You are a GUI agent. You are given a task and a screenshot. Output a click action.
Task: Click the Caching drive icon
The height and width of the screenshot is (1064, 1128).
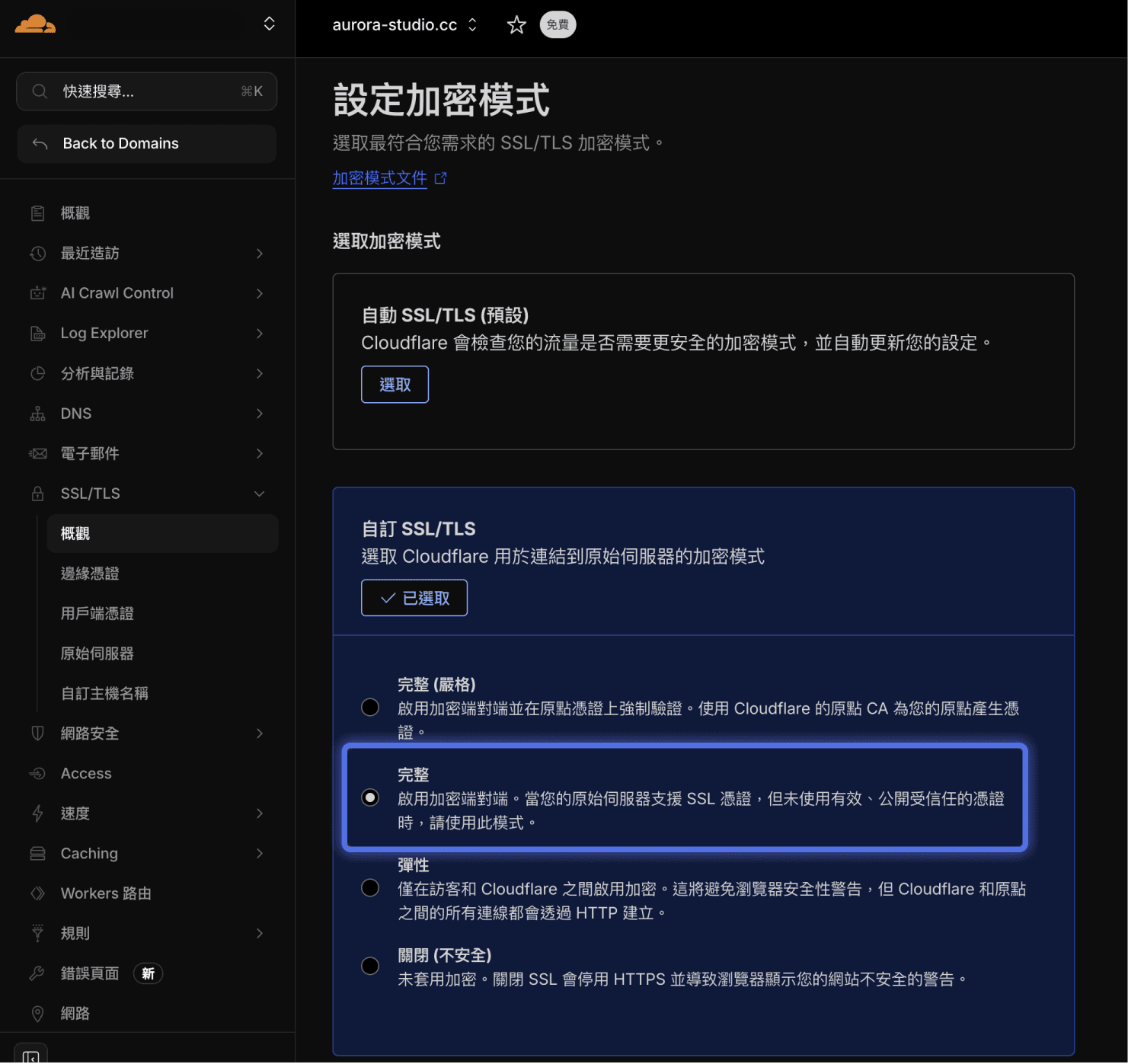click(37, 853)
